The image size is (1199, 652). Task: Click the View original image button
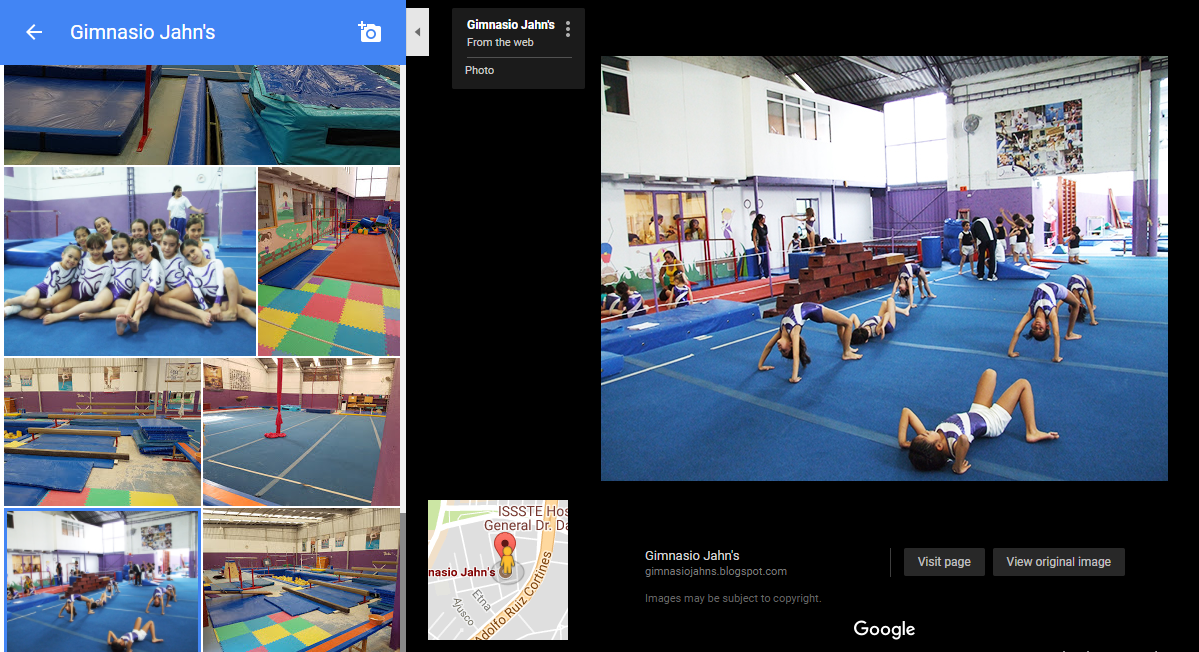[x=1058, y=562]
